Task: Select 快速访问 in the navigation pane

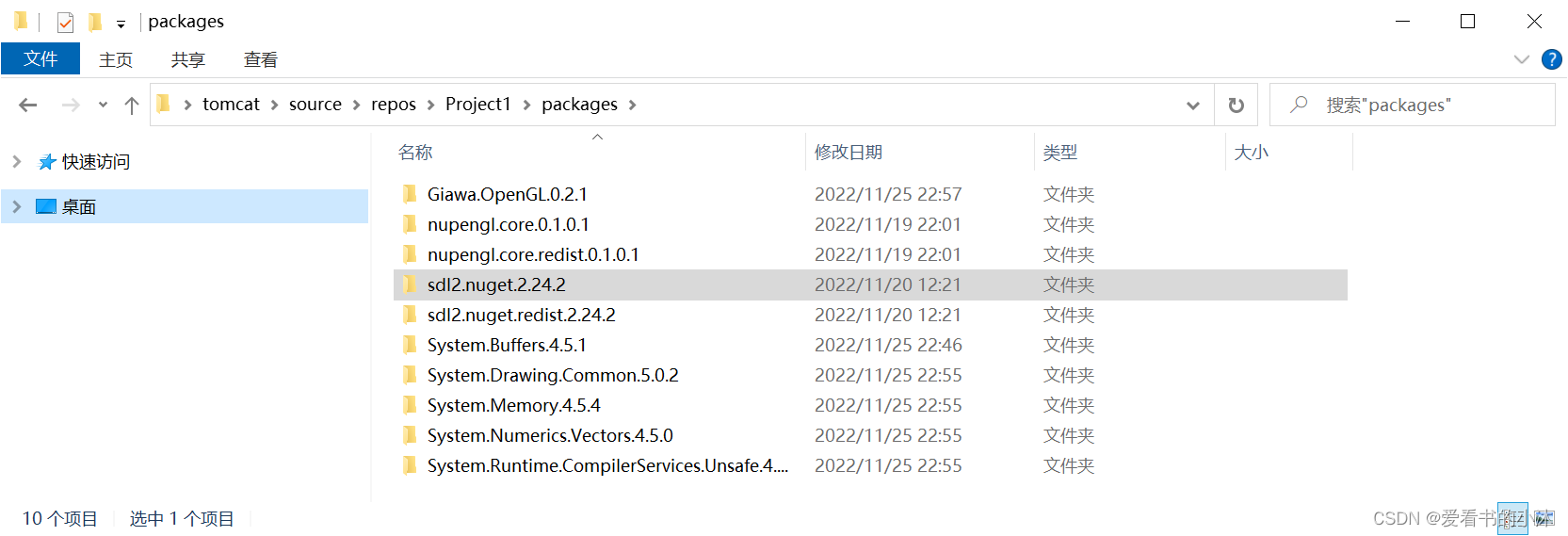Action: click(95, 162)
